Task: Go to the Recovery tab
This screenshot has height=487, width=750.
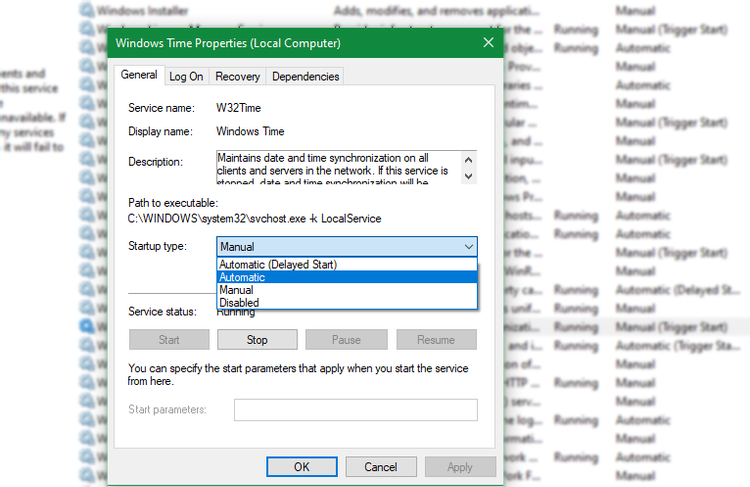Action: (x=237, y=76)
